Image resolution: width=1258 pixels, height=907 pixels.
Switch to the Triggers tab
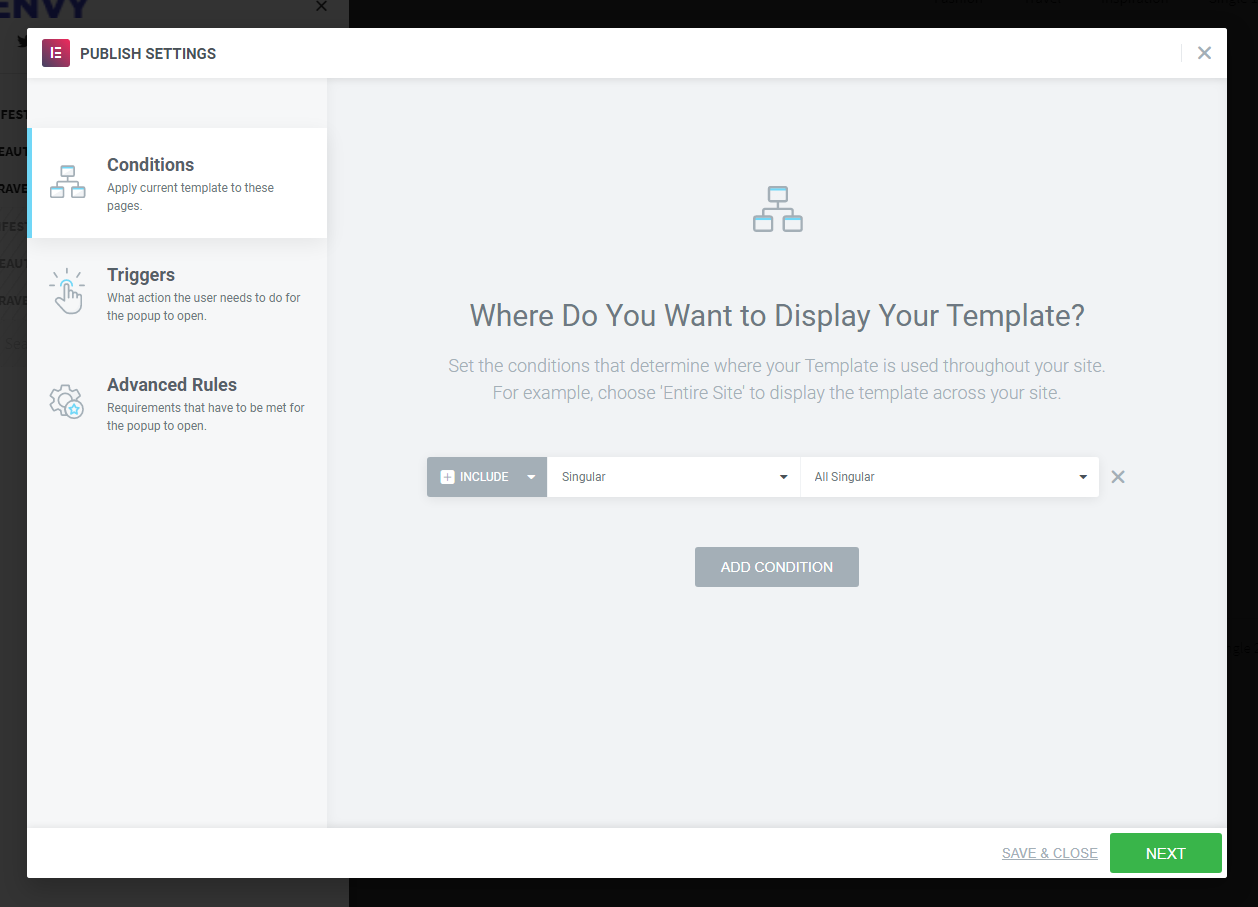pyautogui.click(x=141, y=275)
